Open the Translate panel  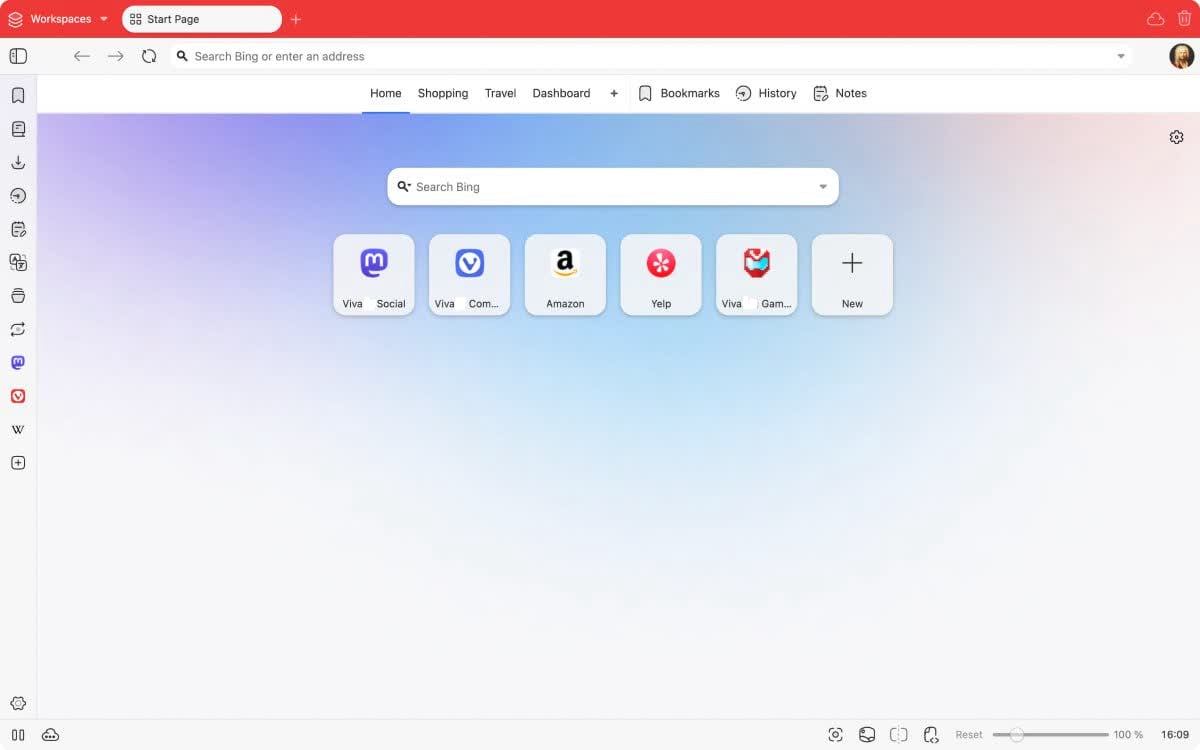[18, 262]
